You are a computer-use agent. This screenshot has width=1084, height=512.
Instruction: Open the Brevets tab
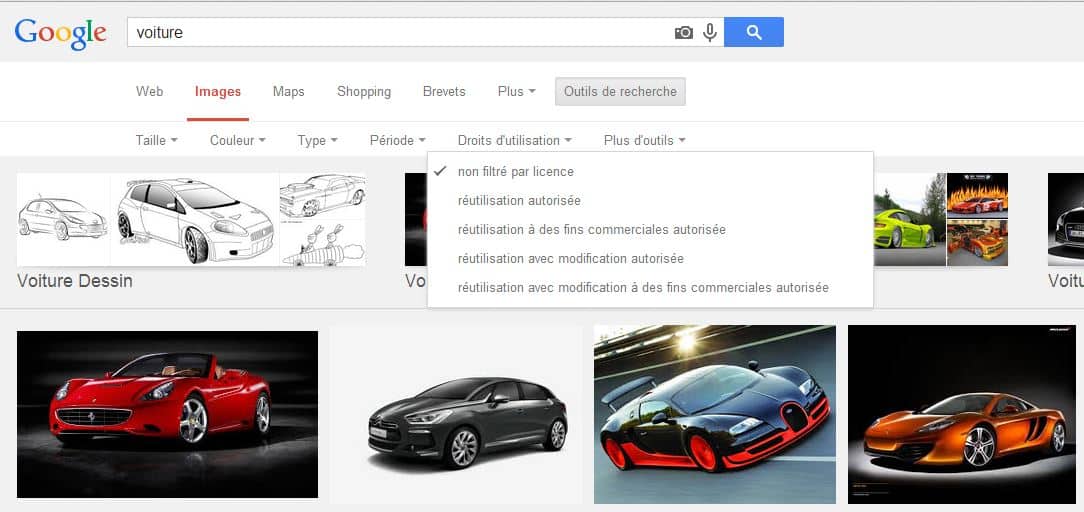(444, 91)
